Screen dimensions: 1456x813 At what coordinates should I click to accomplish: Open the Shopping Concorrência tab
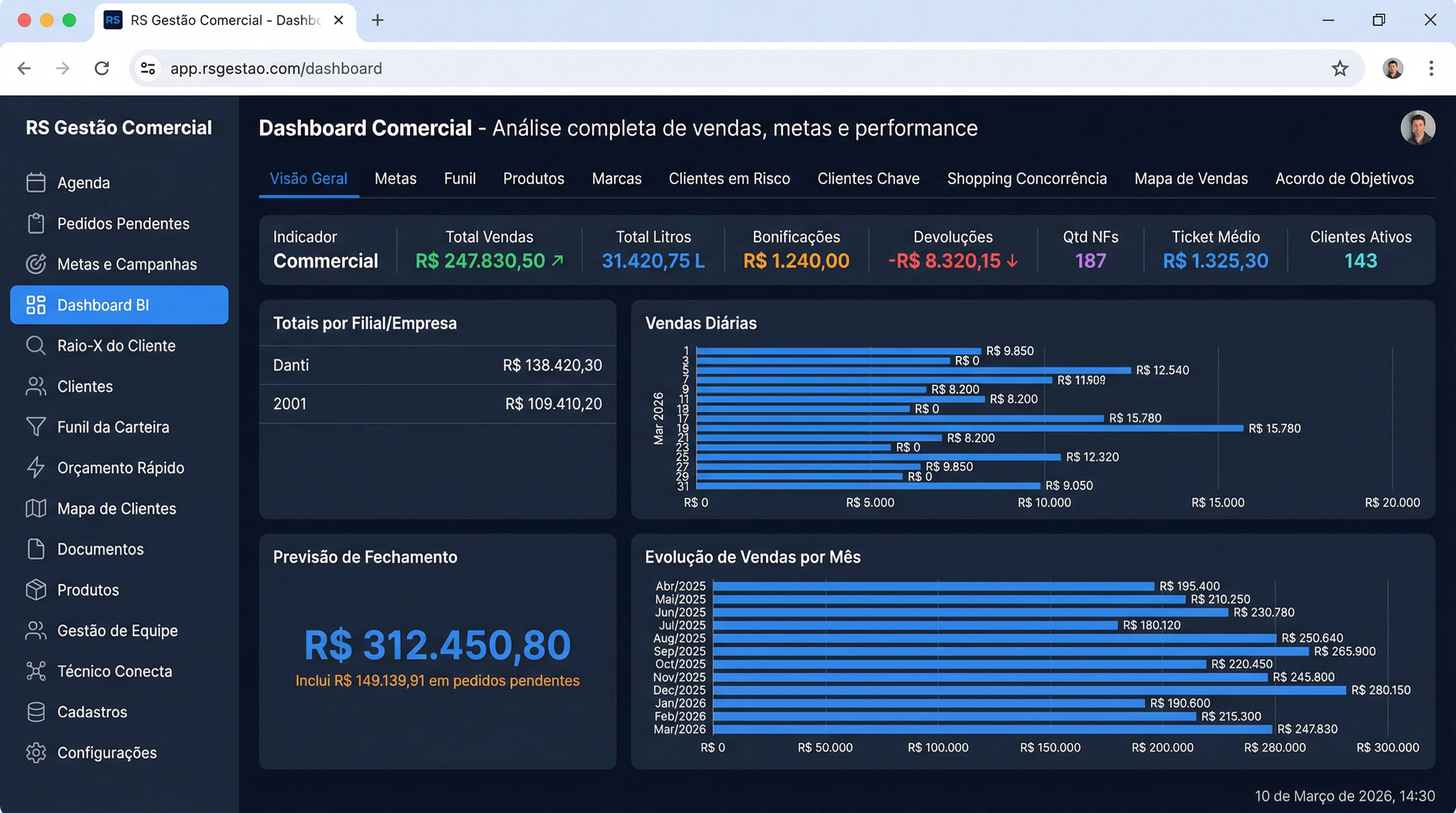(x=1027, y=178)
